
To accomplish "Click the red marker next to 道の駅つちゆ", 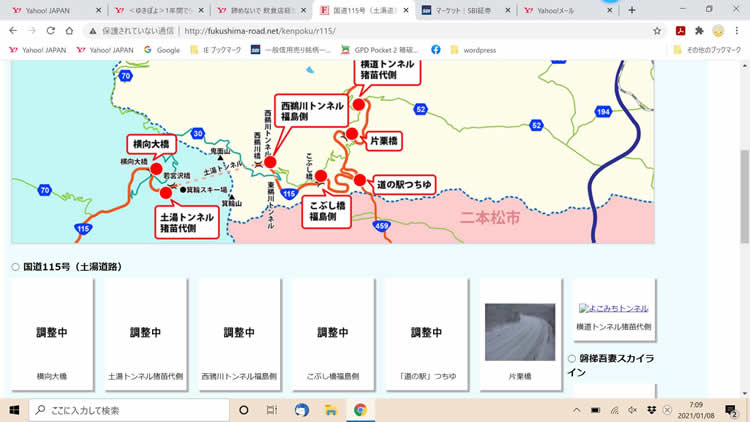I will coord(360,180).
